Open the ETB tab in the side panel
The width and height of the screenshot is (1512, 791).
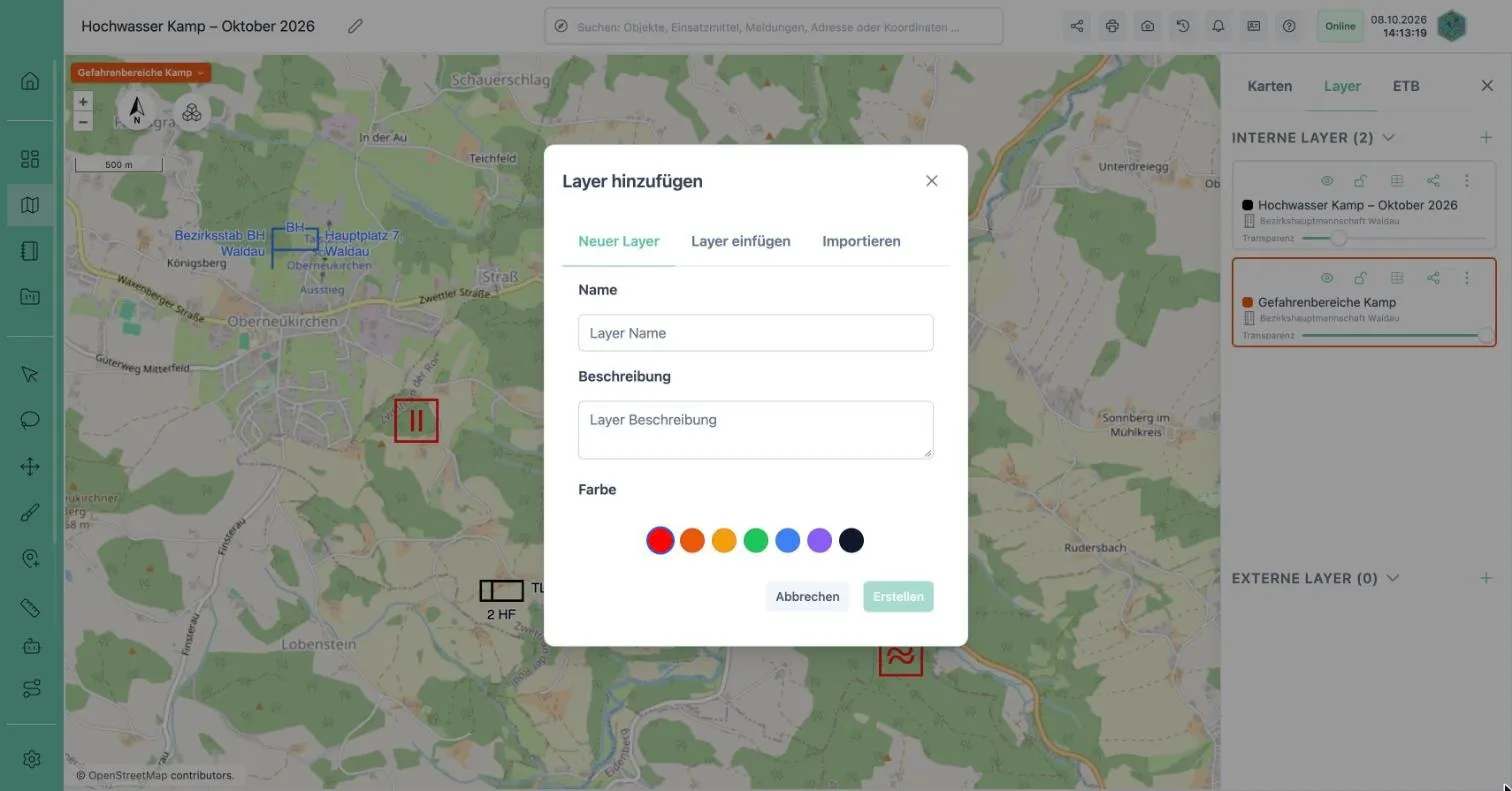point(1406,86)
